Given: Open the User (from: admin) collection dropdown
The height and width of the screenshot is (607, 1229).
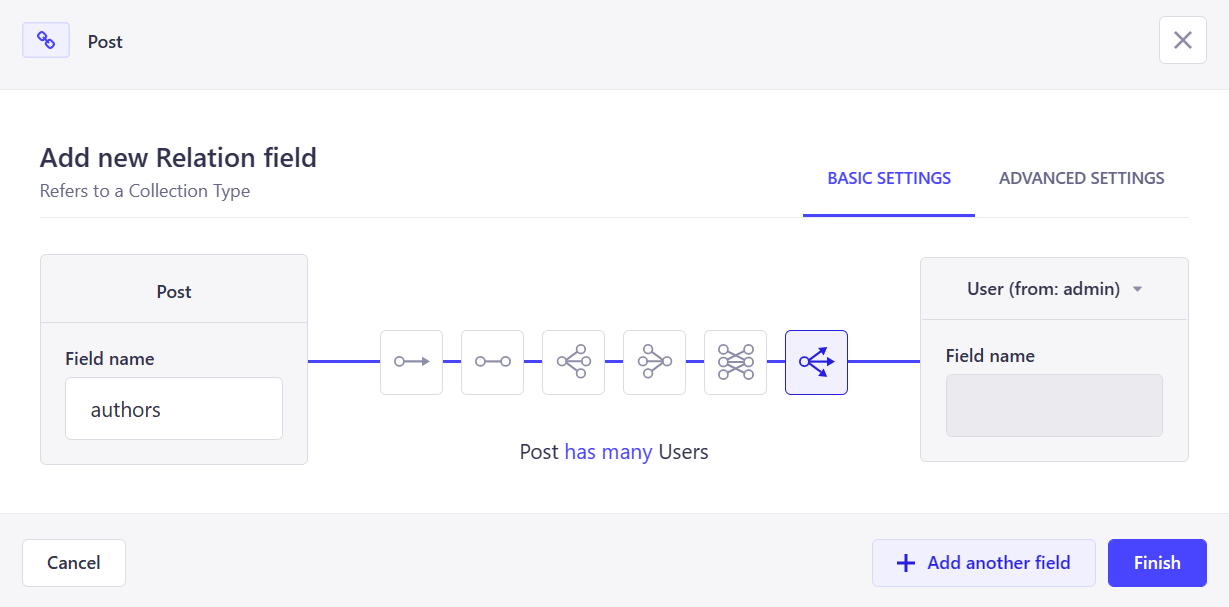Looking at the screenshot, I should pyautogui.click(x=1043, y=288).
